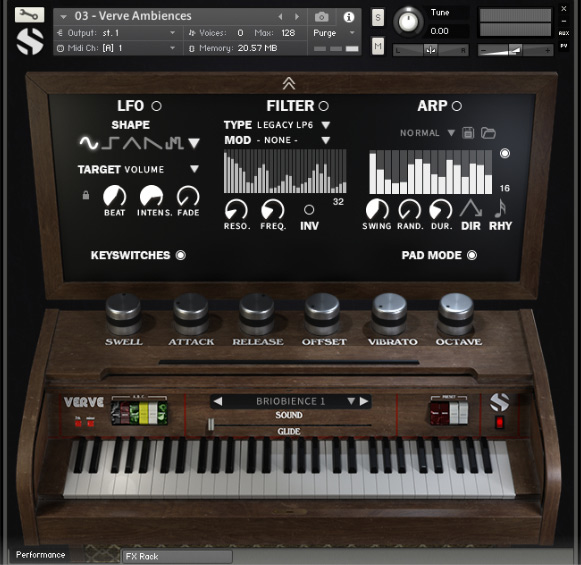
Task: Click the arp RHY note icon
Action: (x=500, y=209)
